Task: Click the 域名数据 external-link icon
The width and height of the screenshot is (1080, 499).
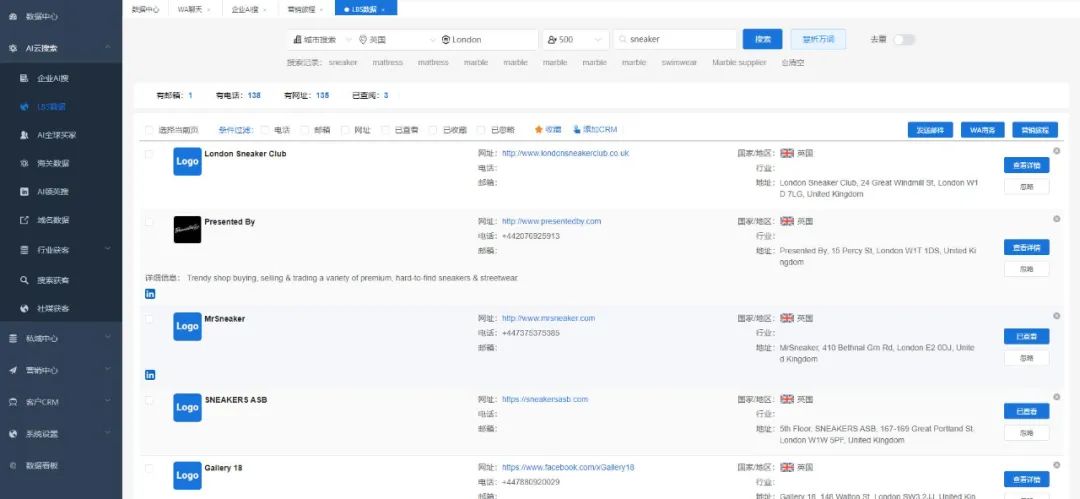Action: tap(25, 220)
